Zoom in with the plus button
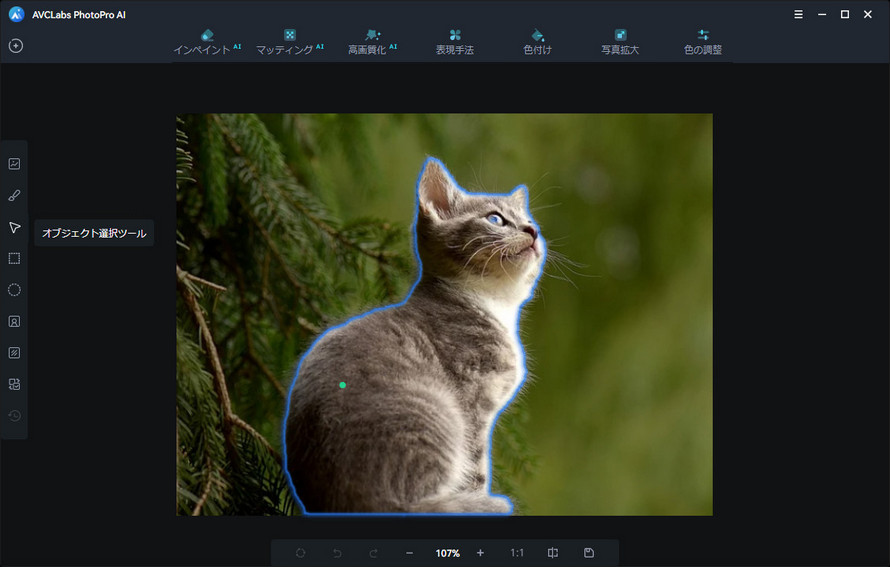The width and height of the screenshot is (890, 567). pos(480,553)
